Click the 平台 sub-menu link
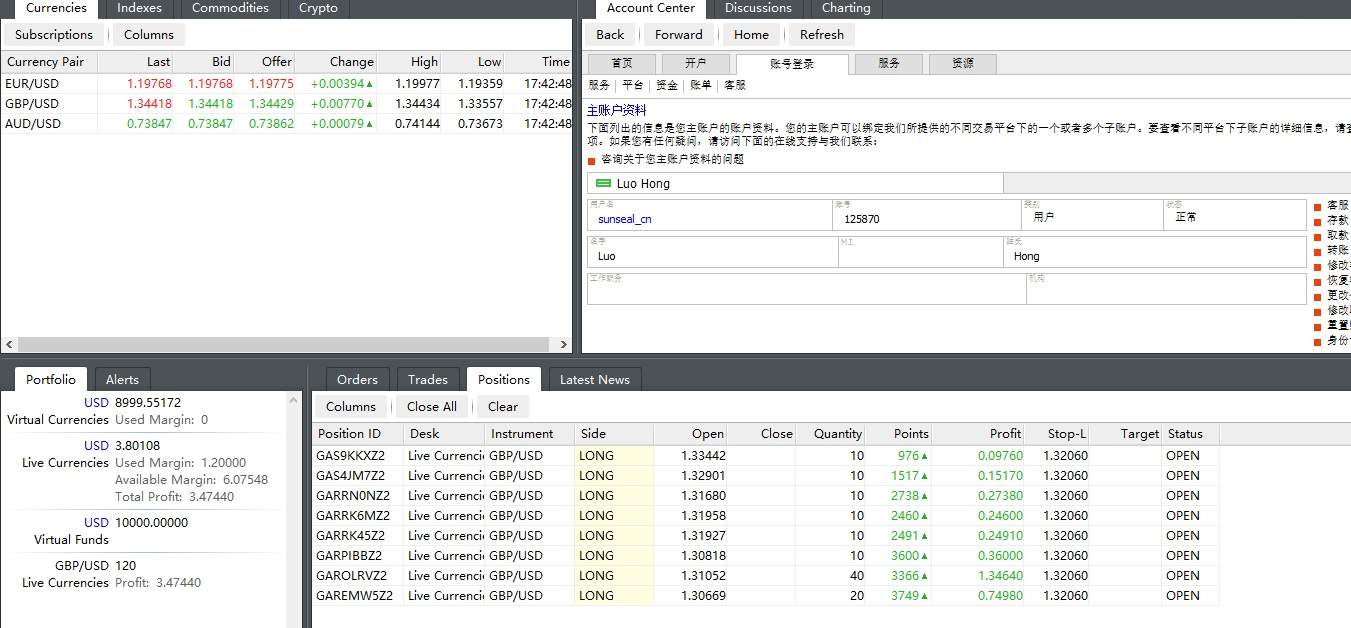The height and width of the screenshot is (628, 1351). click(x=631, y=86)
